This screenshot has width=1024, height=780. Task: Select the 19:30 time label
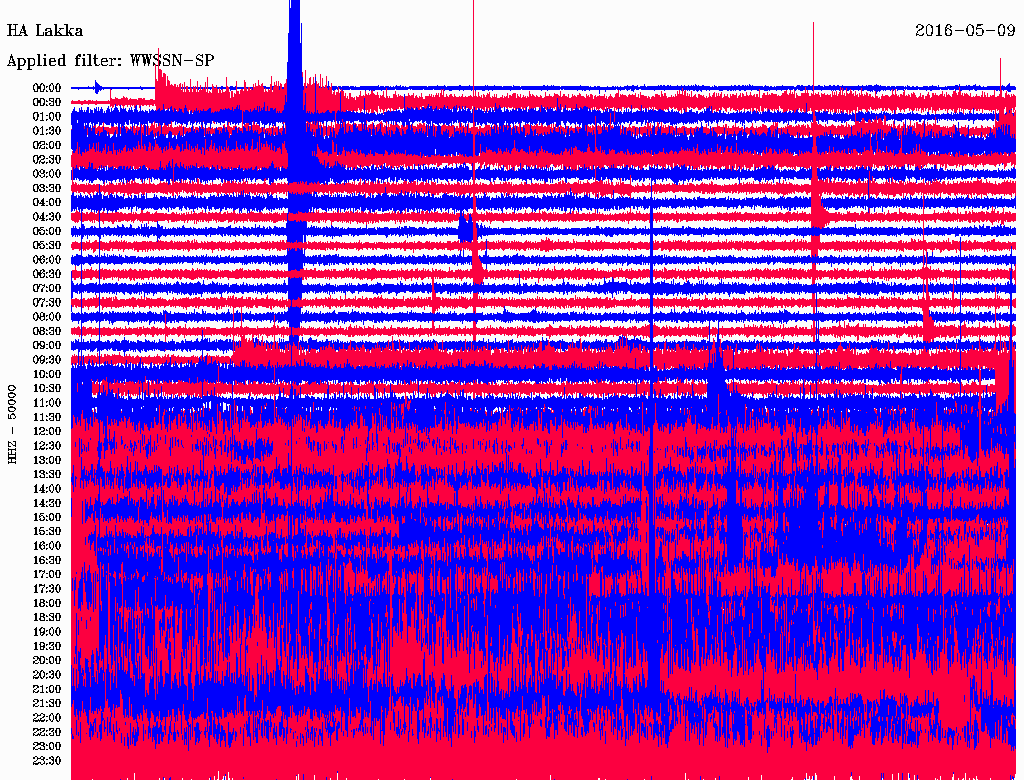[47, 647]
